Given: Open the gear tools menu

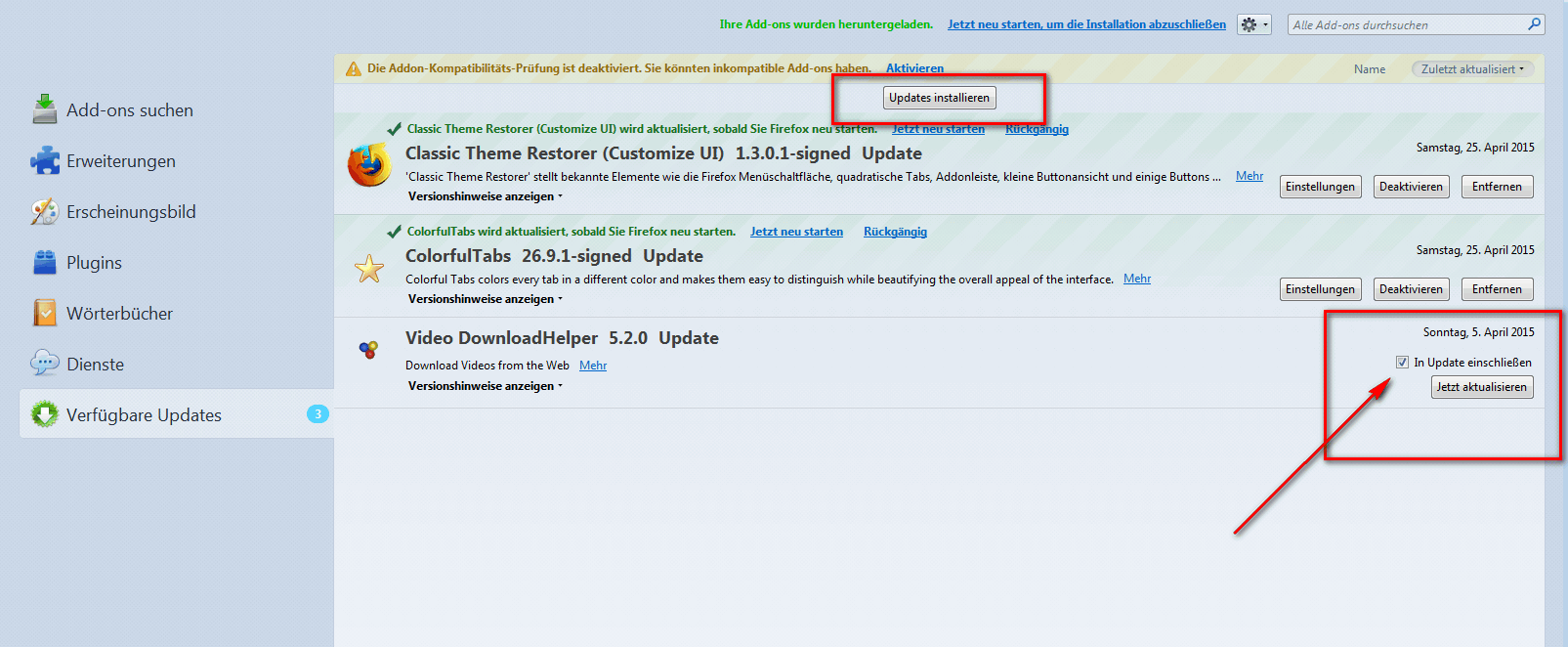Looking at the screenshot, I should tap(1254, 25).
